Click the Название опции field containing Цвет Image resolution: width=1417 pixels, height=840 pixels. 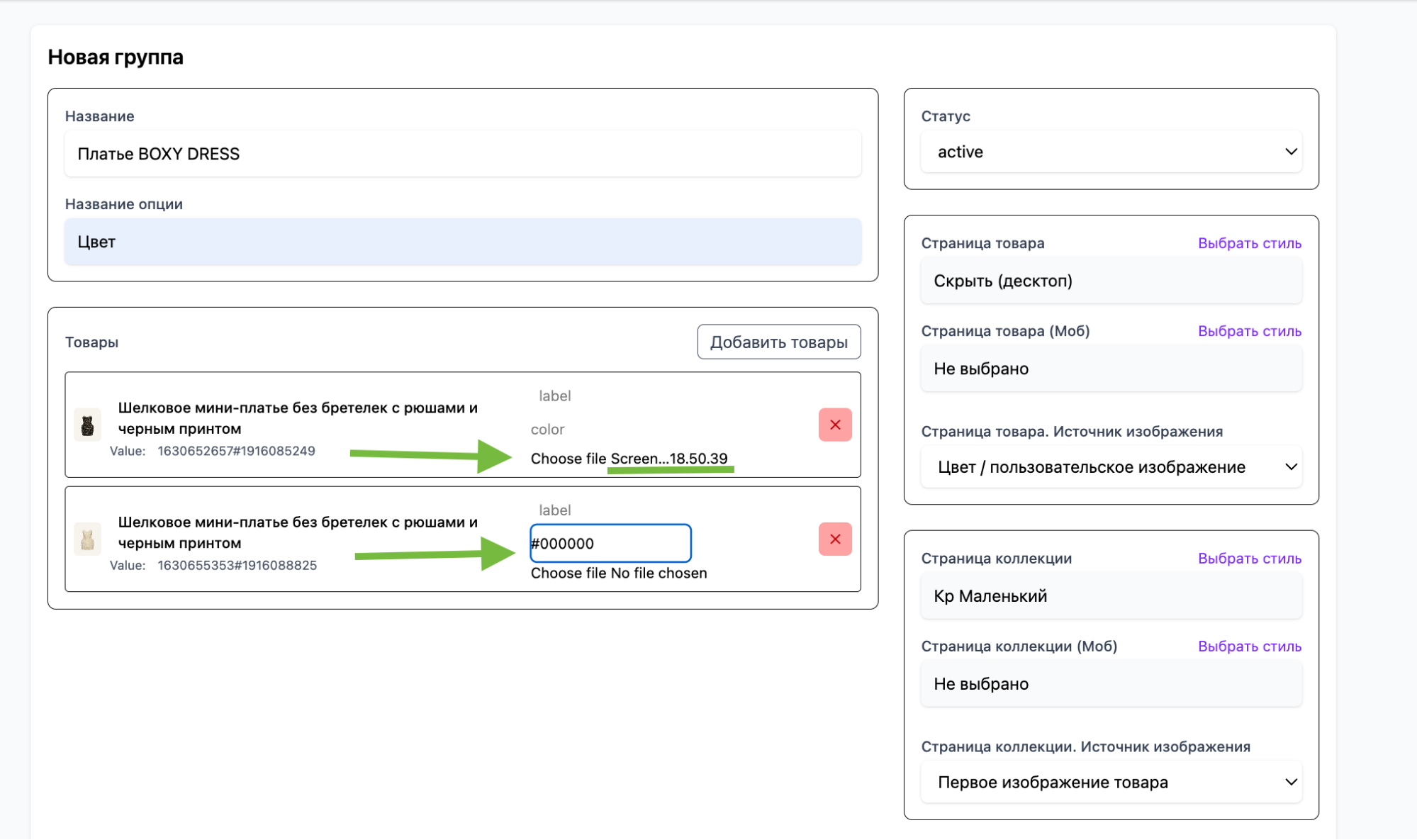click(462, 242)
